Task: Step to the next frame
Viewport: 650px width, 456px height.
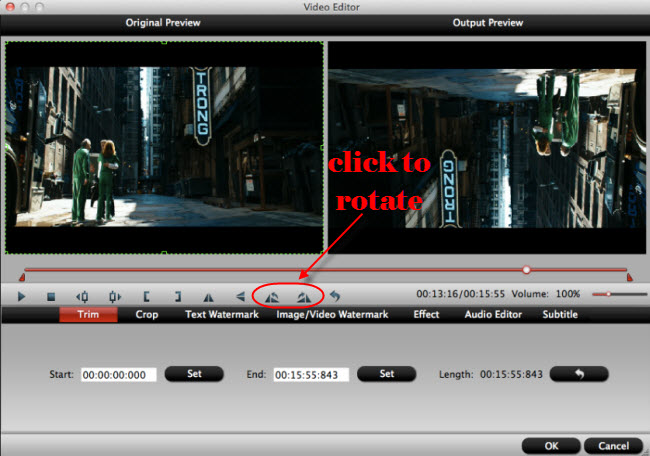Action: [x=115, y=296]
